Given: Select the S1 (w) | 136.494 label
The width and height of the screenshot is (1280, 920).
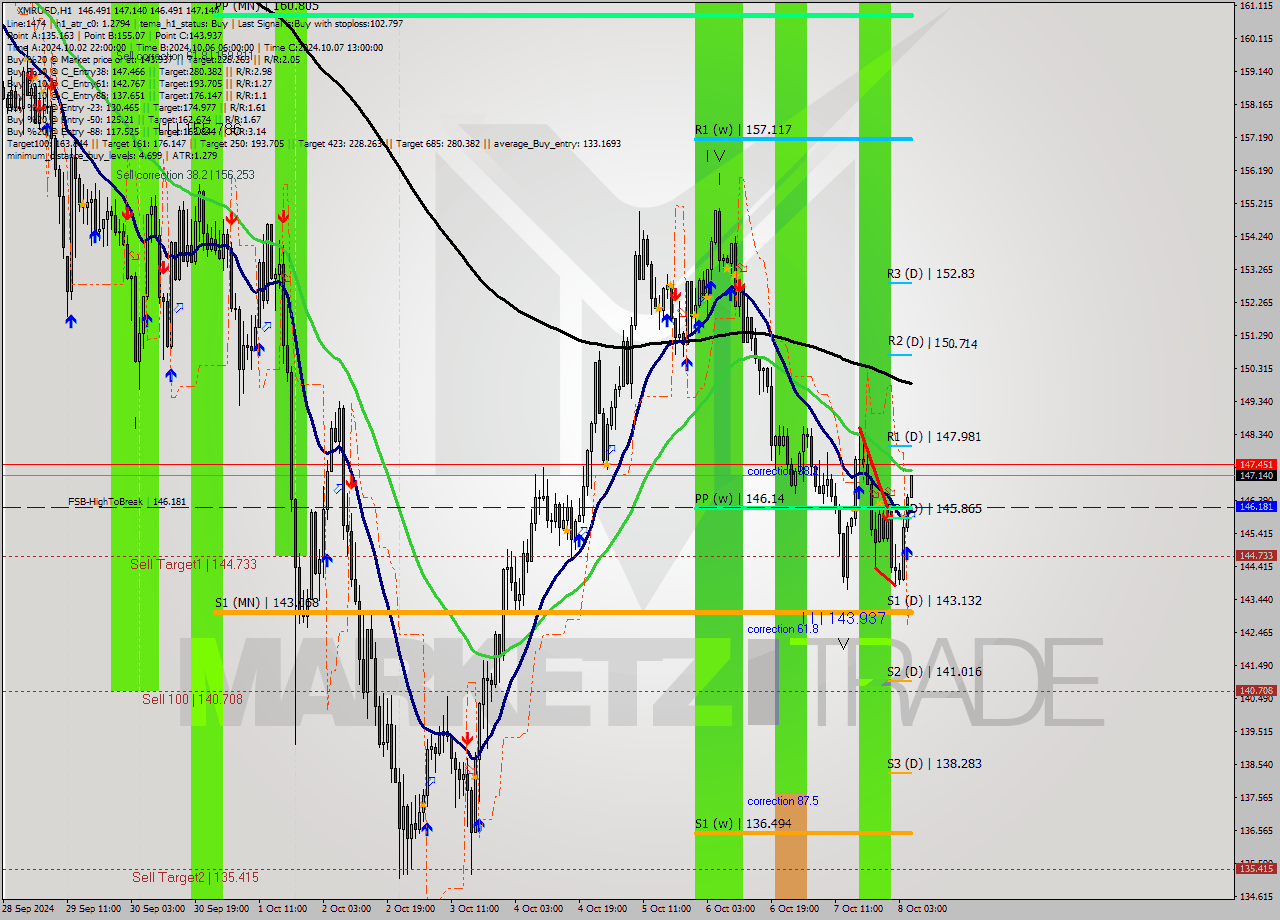Looking at the screenshot, I should click(743, 824).
